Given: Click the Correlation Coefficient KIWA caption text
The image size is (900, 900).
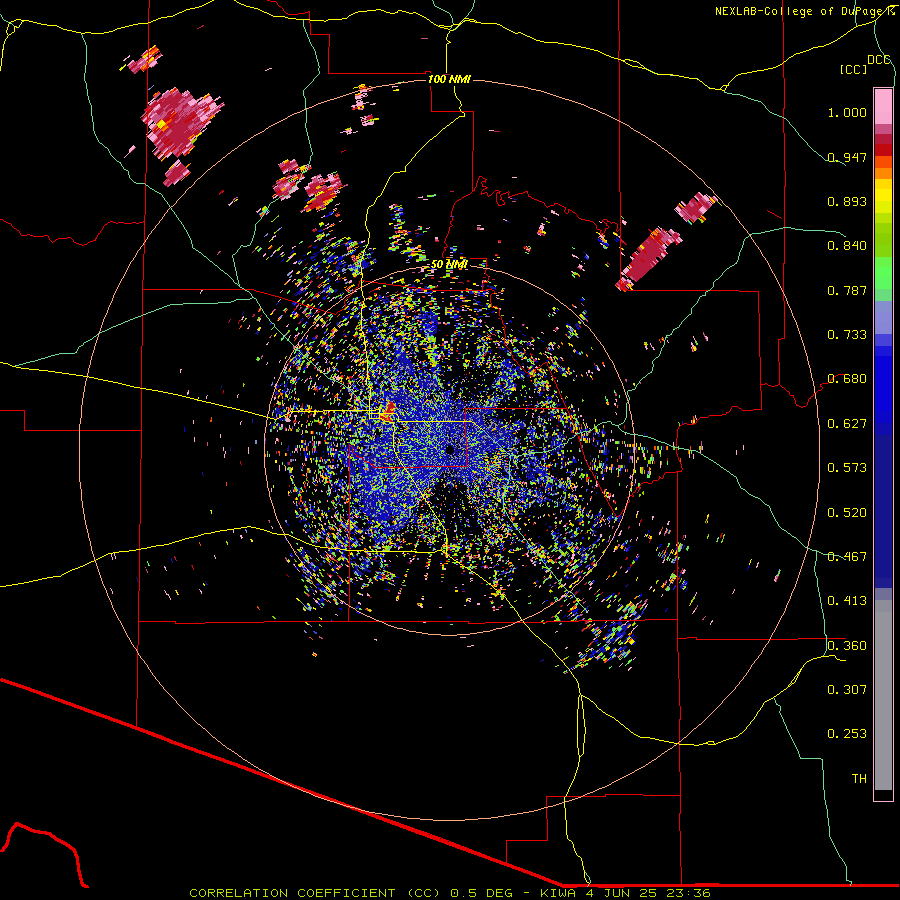Looking at the screenshot, I should (x=450, y=893).
